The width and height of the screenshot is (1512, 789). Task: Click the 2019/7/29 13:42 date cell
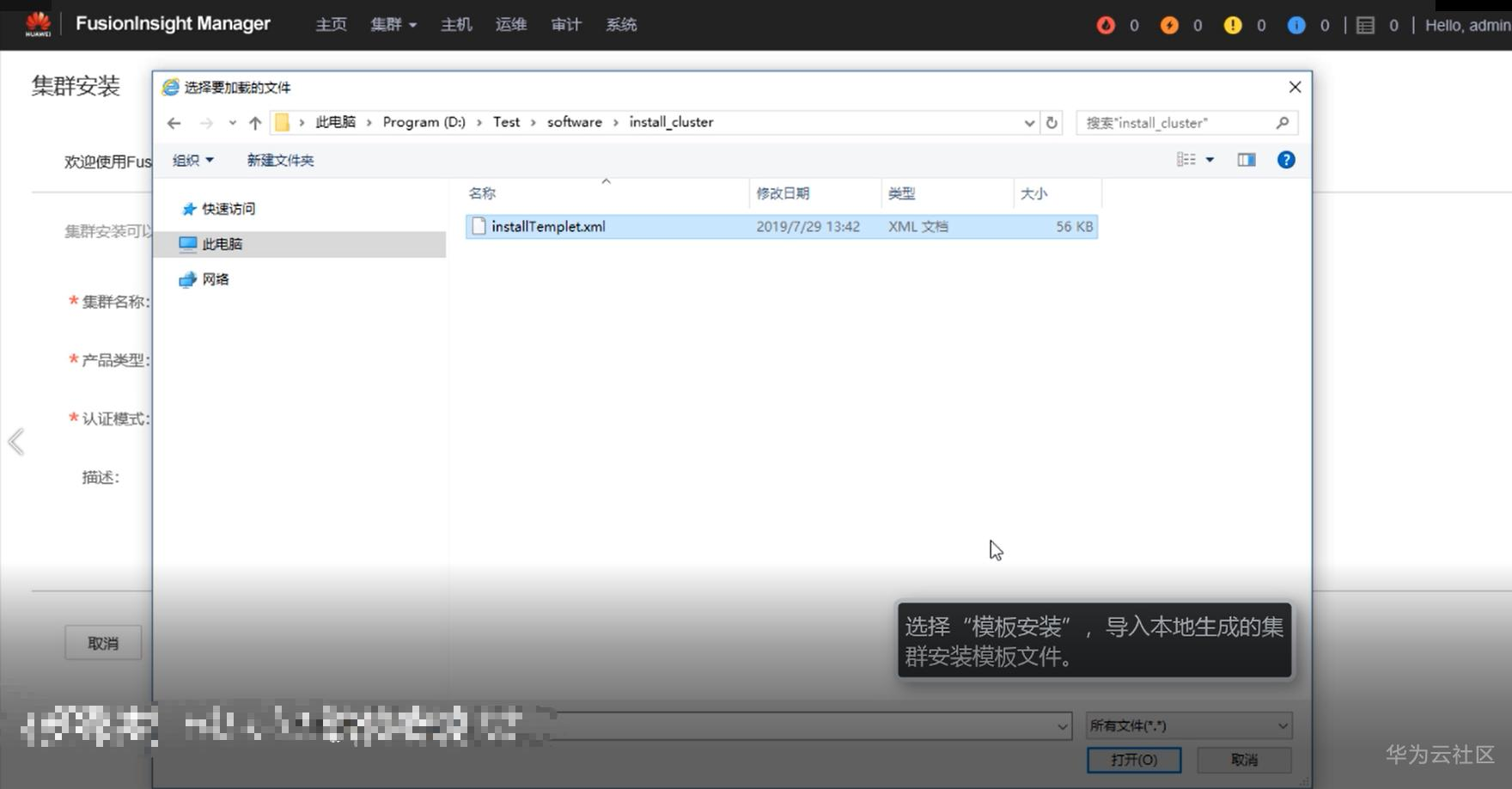808,226
